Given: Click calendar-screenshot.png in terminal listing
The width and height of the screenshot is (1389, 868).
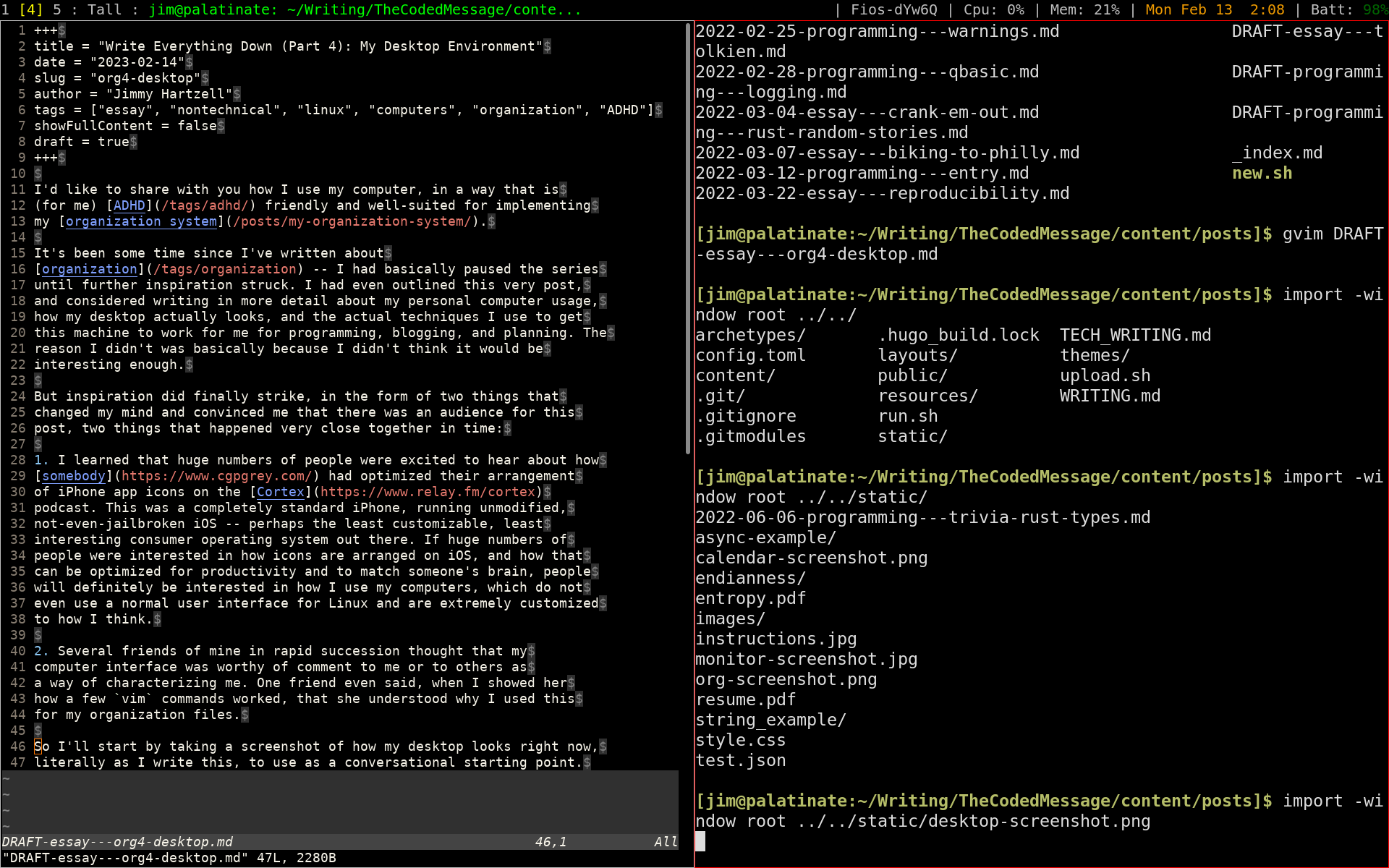Looking at the screenshot, I should click(x=812, y=558).
